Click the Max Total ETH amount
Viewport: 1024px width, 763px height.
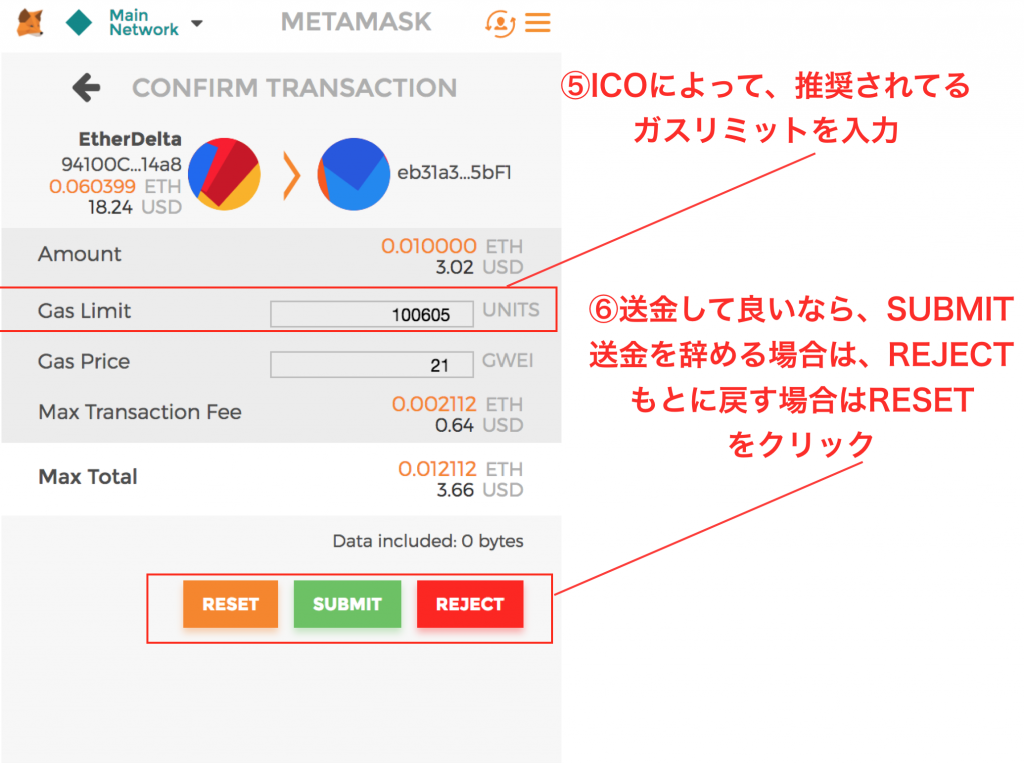coord(438,469)
